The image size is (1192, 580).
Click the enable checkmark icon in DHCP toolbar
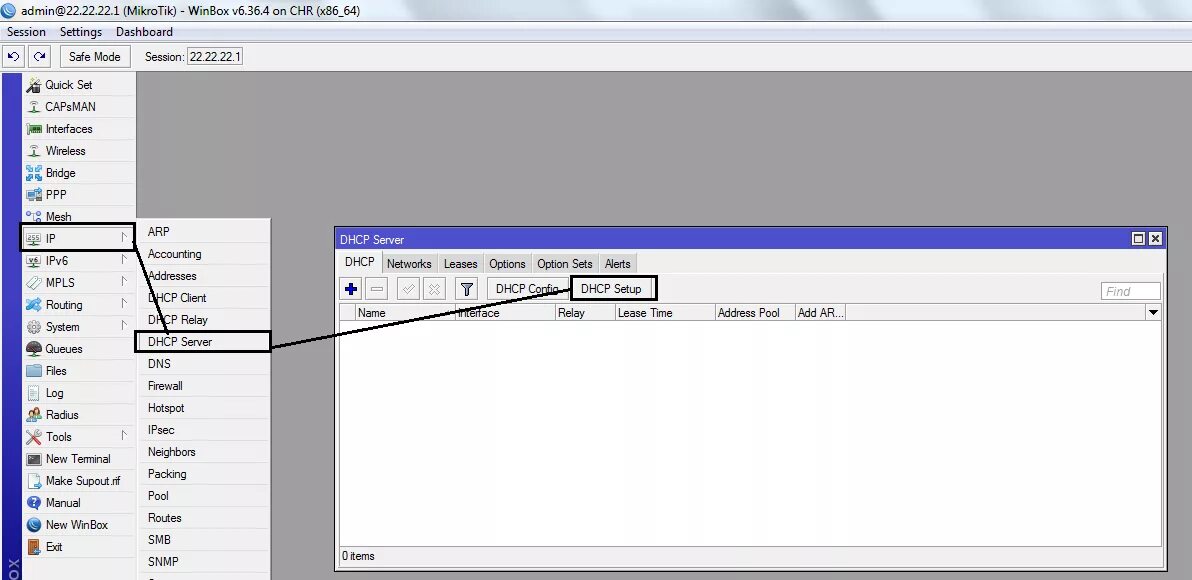[408, 289]
